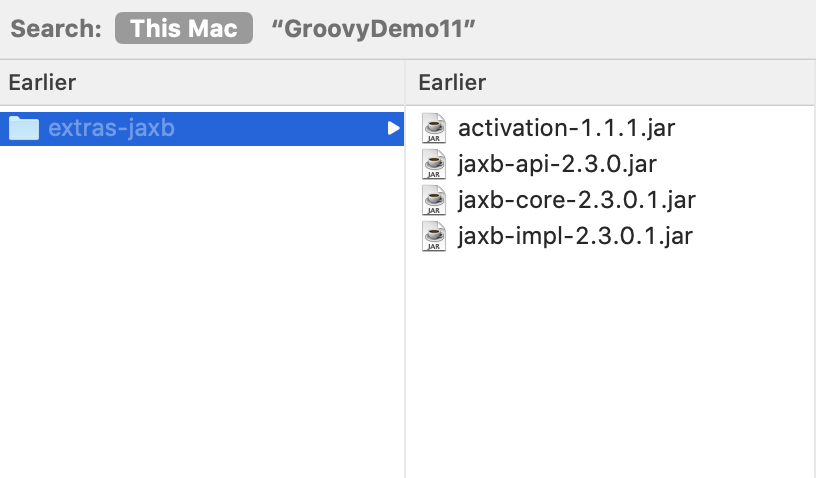Select the extras-jaxb folder name

point(111,128)
